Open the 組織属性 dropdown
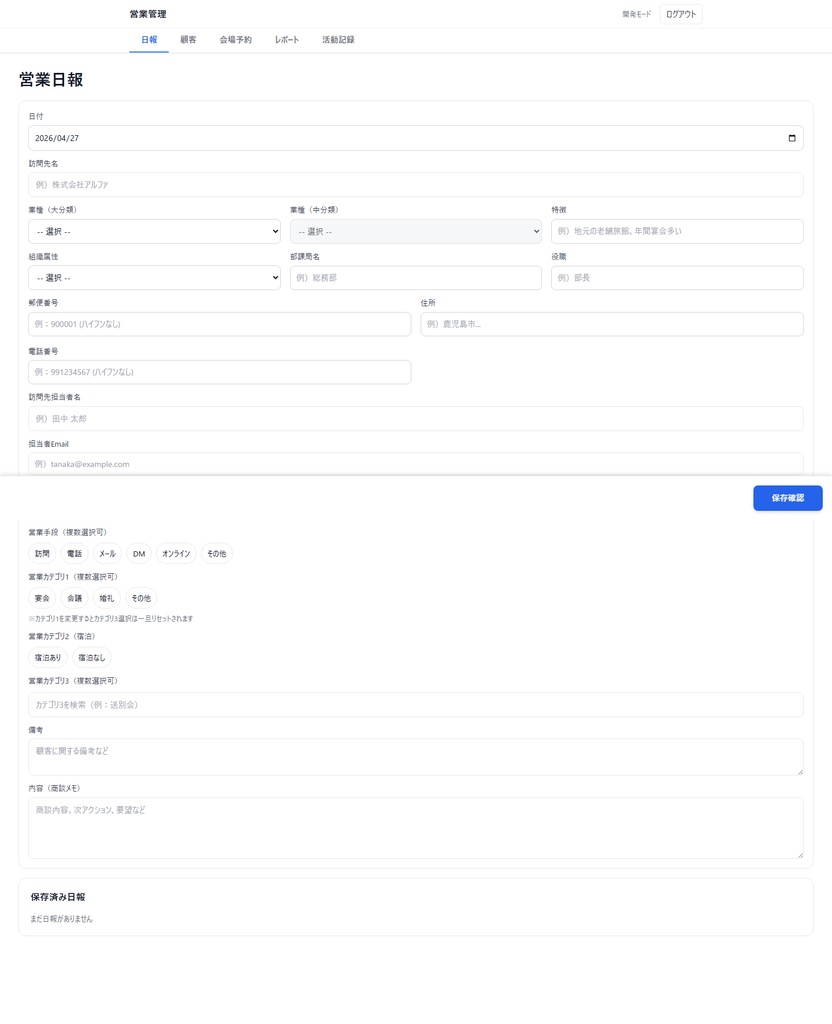The height and width of the screenshot is (1024, 832). point(154,277)
